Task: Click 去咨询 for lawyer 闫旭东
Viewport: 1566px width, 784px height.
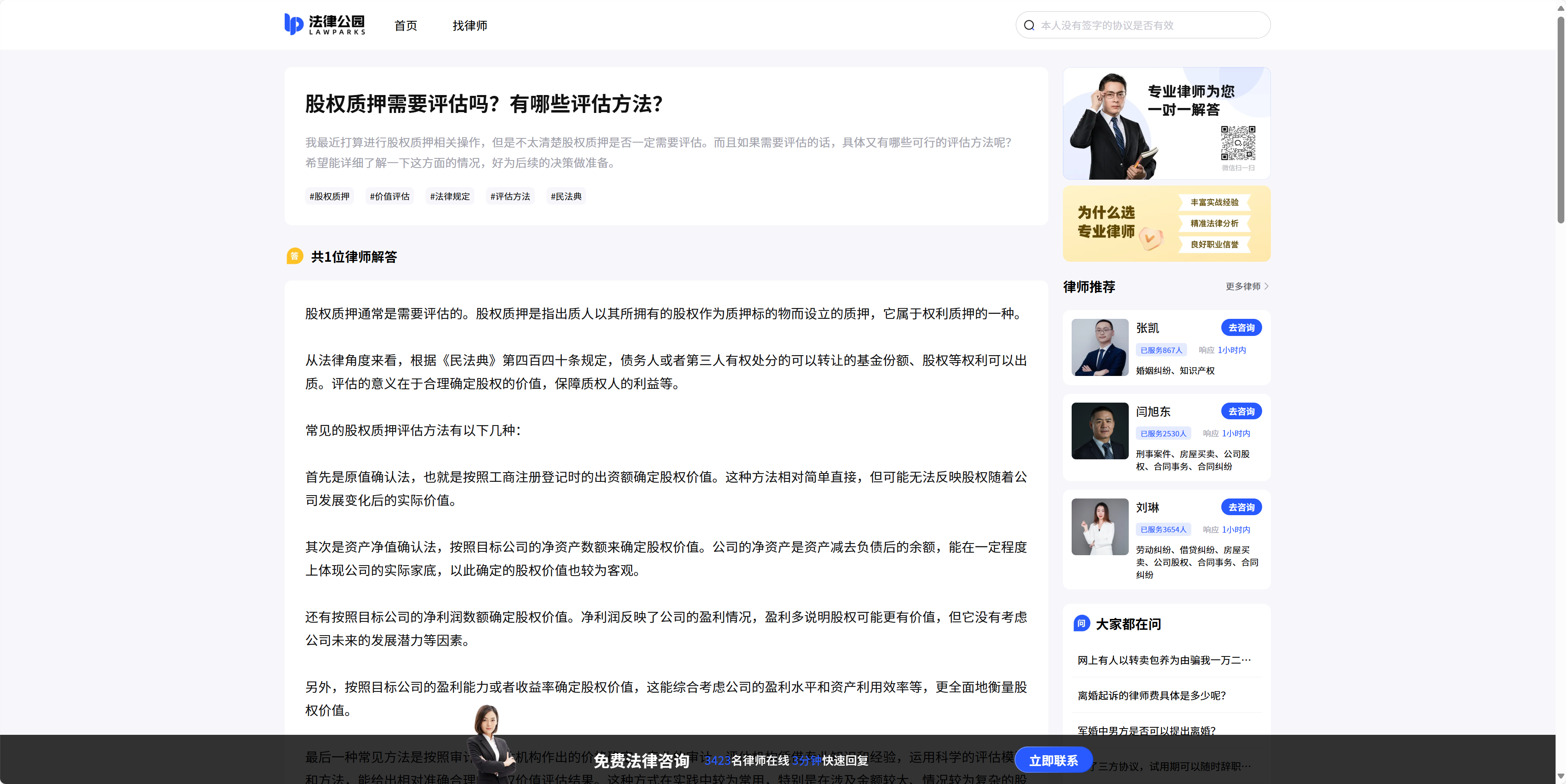Action: (1241, 411)
